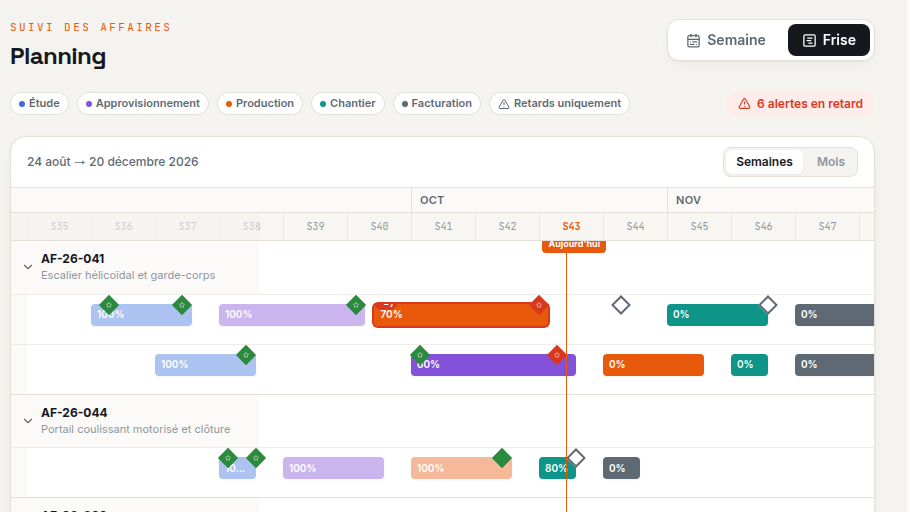This screenshot has height=512, width=910.
Task: Click the list icon in Frise button
Action: pyautogui.click(x=809, y=41)
